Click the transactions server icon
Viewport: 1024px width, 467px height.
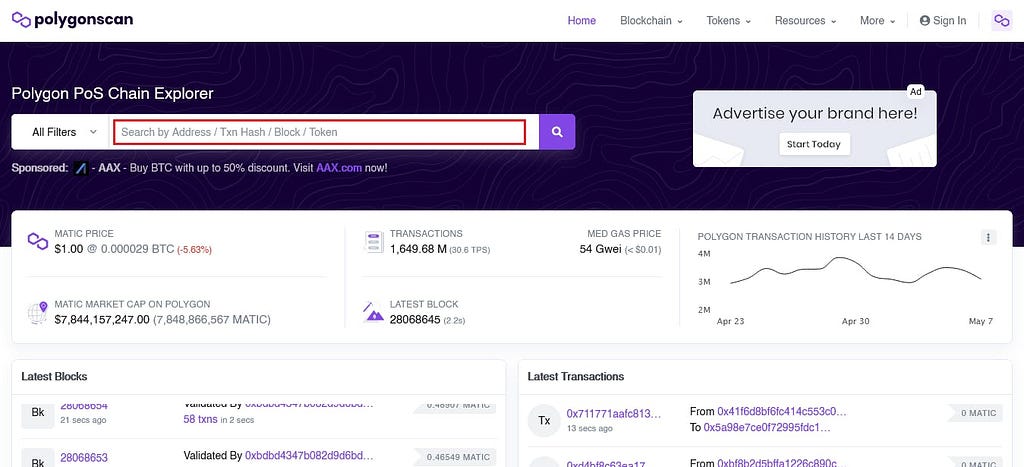coord(374,242)
